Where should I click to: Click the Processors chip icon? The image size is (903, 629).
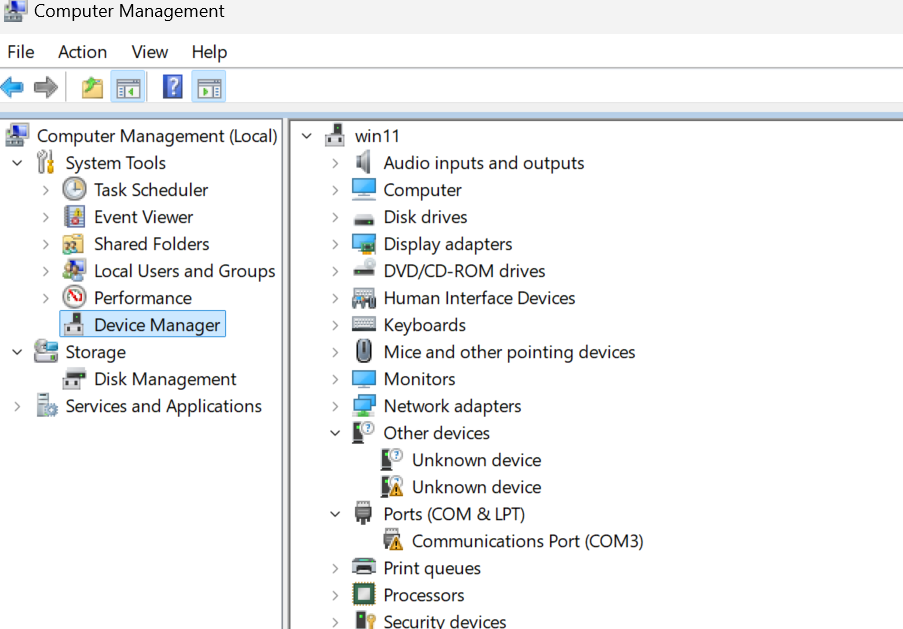(364, 594)
